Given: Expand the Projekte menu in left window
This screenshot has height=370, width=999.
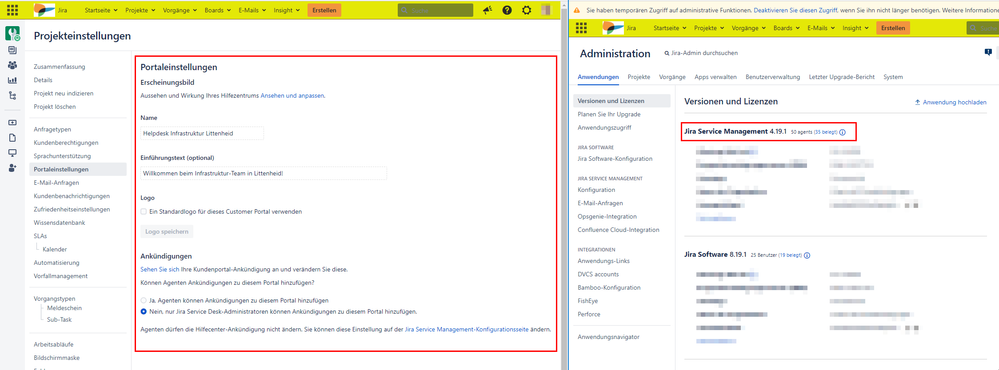Looking at the screenshot, I should [141, 11].
